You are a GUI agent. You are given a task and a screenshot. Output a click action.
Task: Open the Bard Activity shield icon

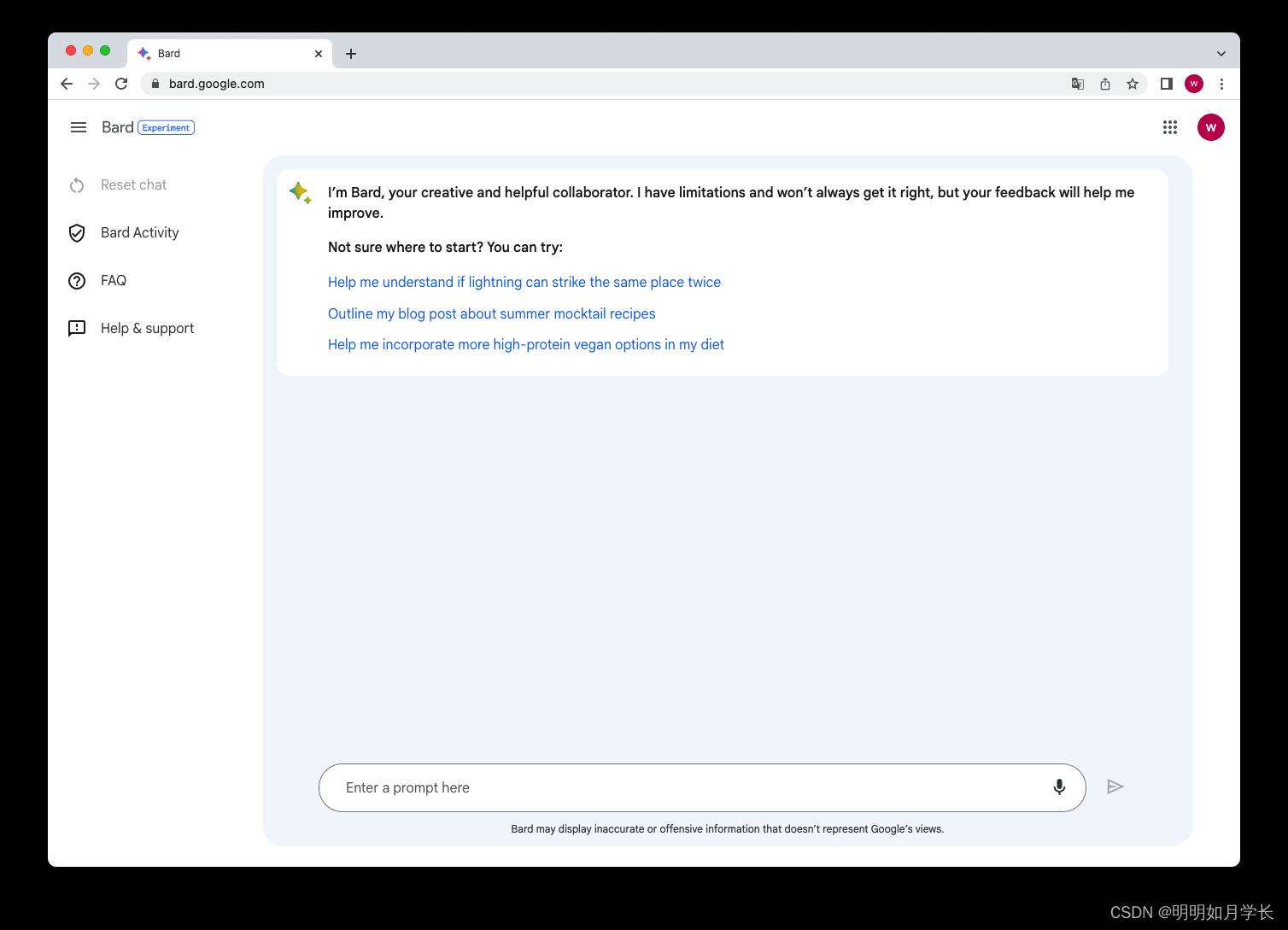pos(77,233)
